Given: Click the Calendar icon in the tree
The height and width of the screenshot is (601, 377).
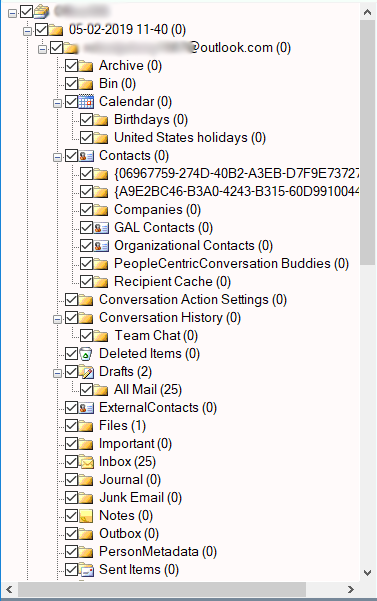Looking at the screenshot, I should click(x=86, y=102).
